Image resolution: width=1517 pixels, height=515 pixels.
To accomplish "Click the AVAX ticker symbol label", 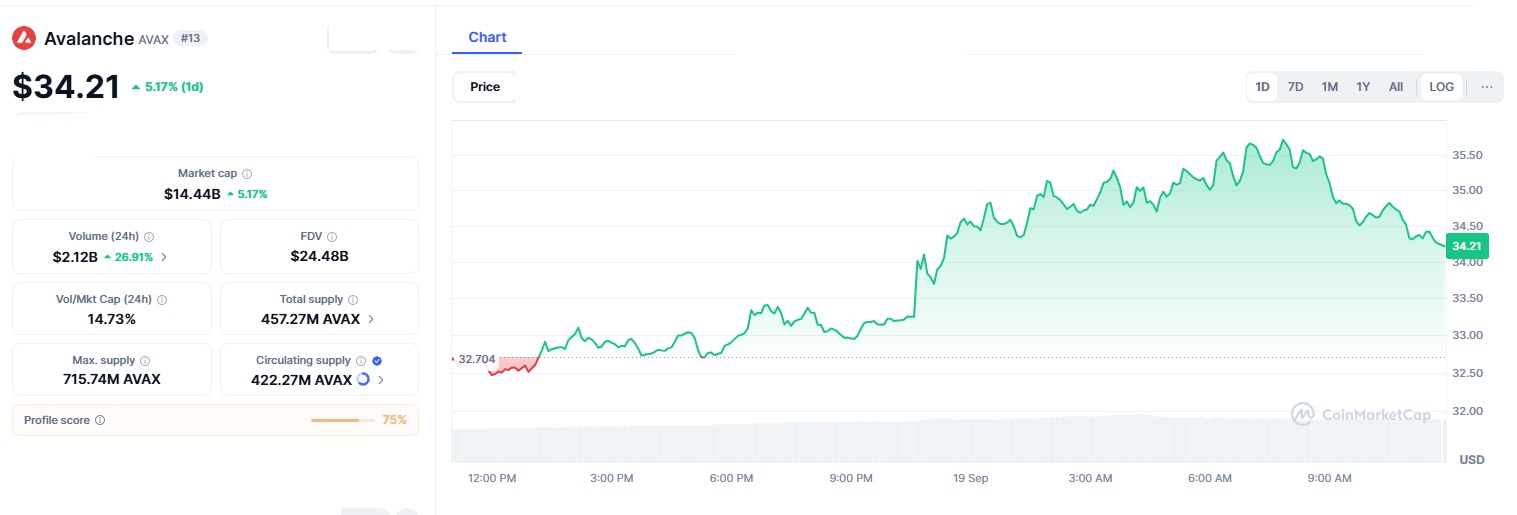I will [153, 39].
